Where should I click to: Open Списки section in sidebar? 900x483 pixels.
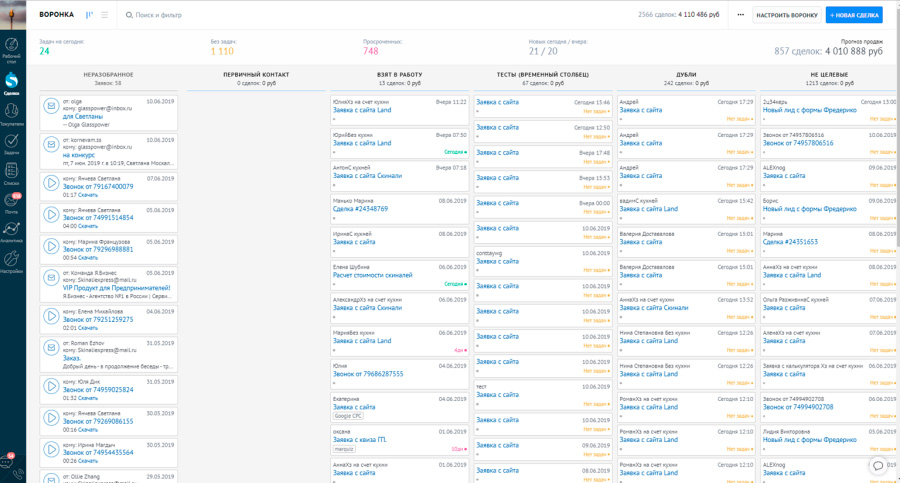coord(11,173)
